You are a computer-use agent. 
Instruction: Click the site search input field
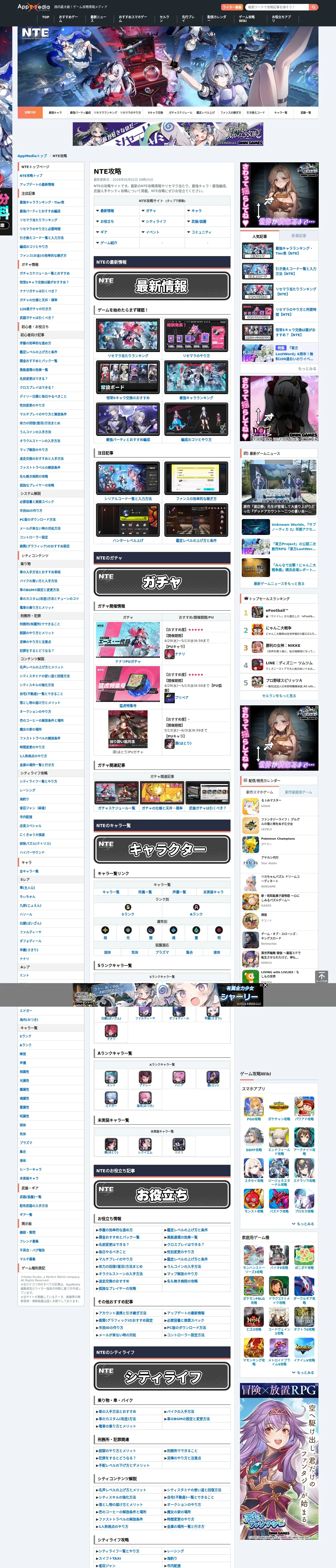277,7
